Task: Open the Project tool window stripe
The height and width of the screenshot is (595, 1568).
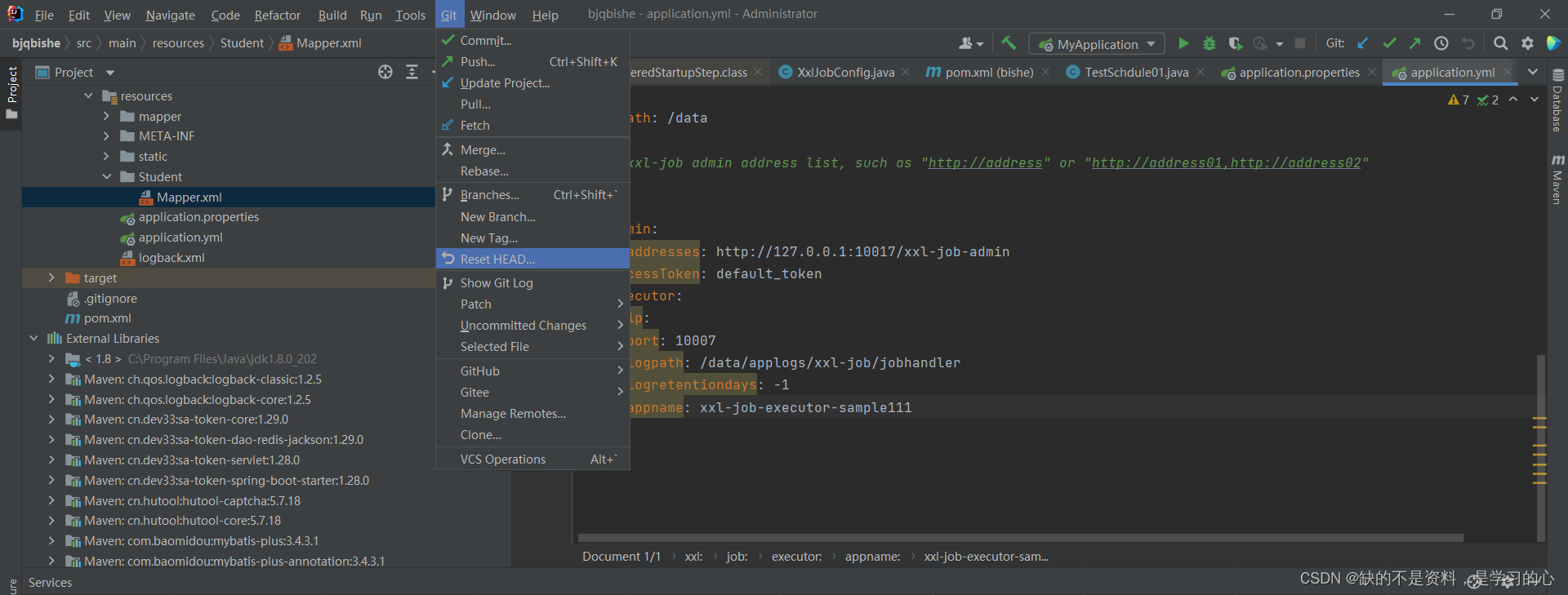Action: pos(11,92)
